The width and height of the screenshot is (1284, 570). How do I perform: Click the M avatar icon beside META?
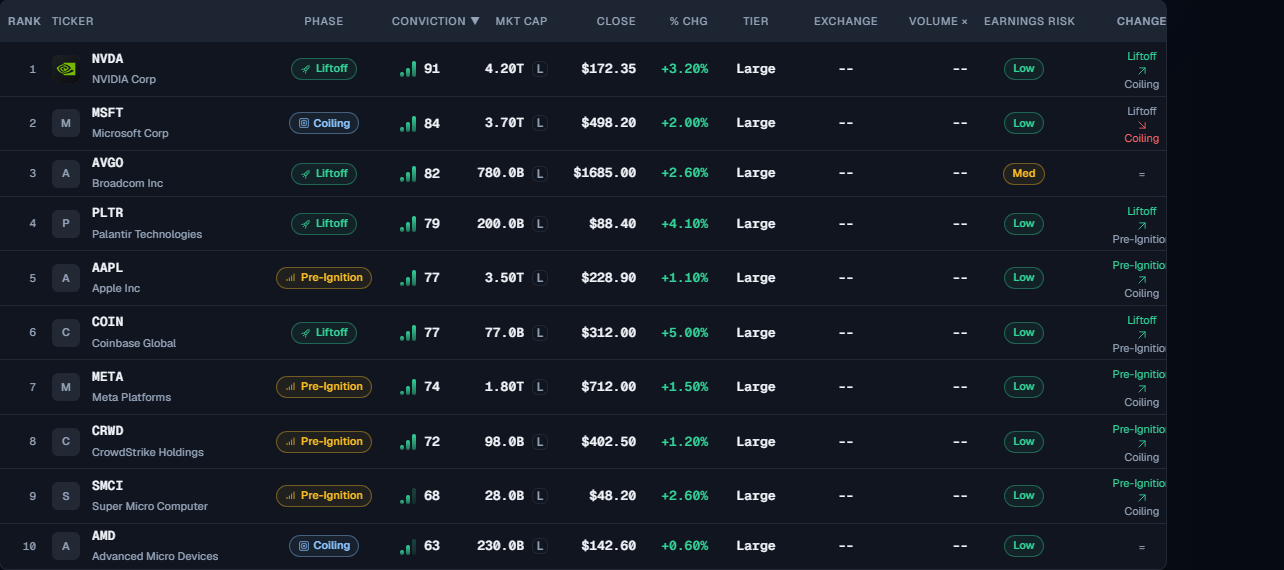[66, 387]
